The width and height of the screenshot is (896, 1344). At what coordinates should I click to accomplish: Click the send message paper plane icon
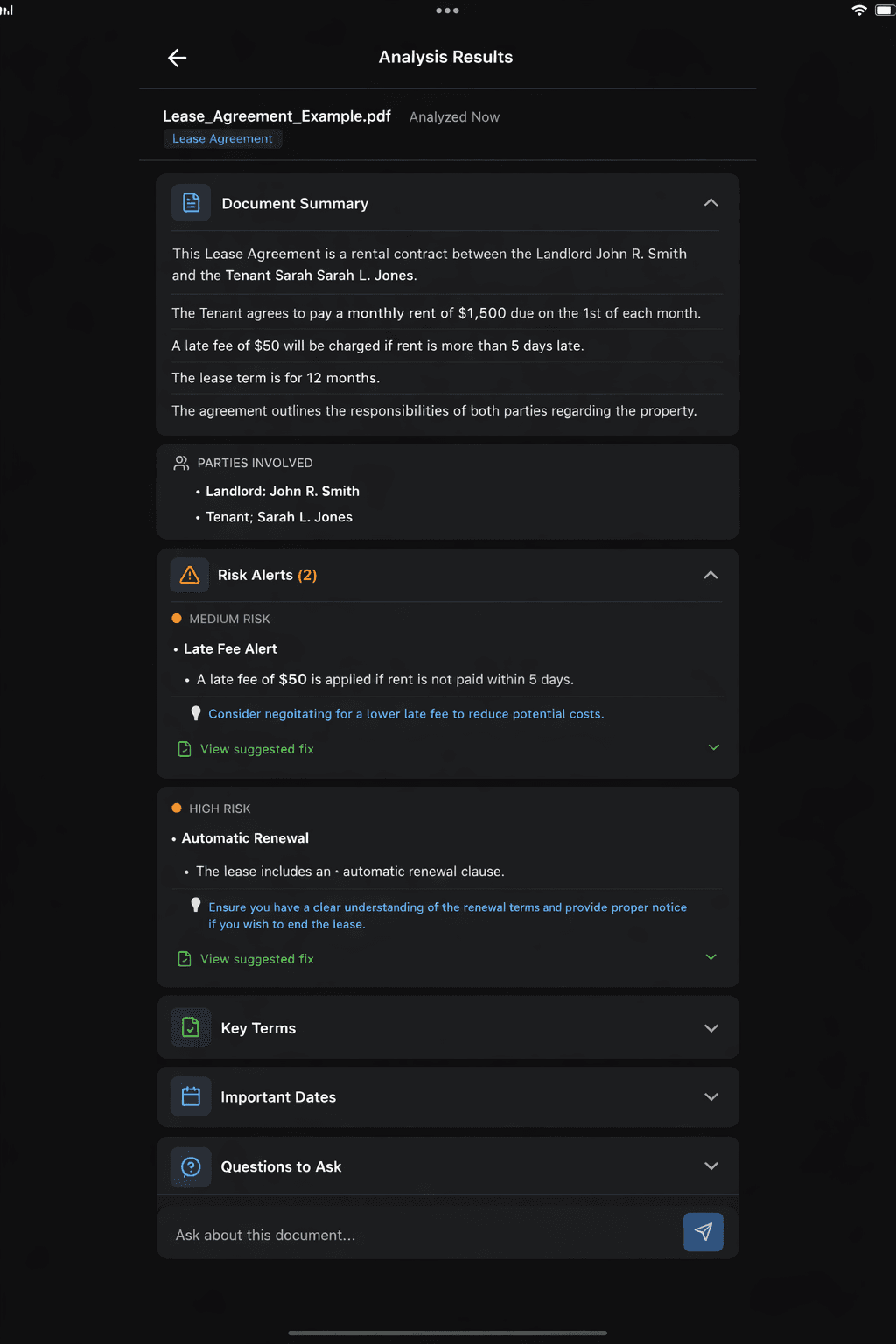703,1232
